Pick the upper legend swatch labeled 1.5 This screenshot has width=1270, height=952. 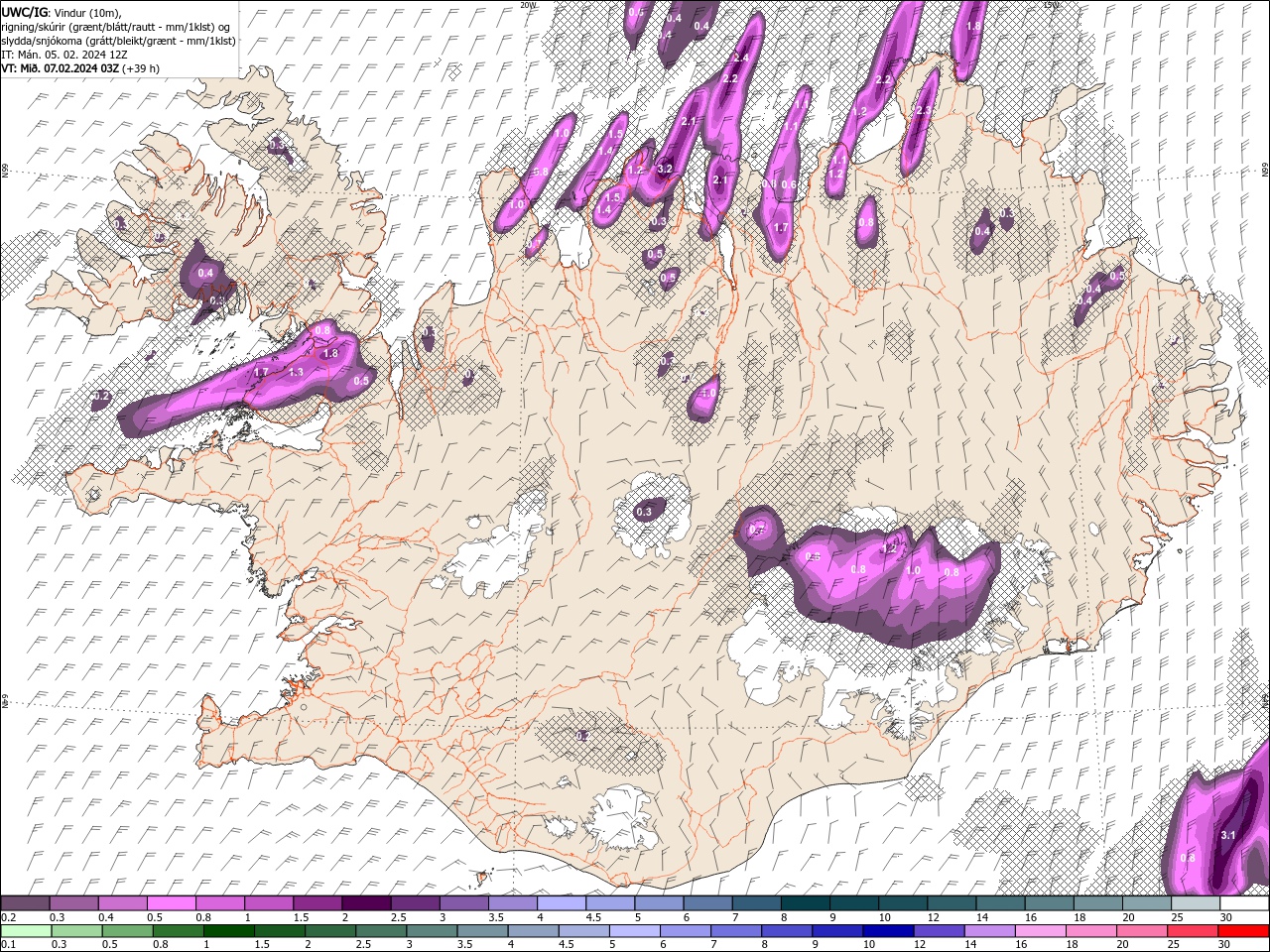coord(317,903)
